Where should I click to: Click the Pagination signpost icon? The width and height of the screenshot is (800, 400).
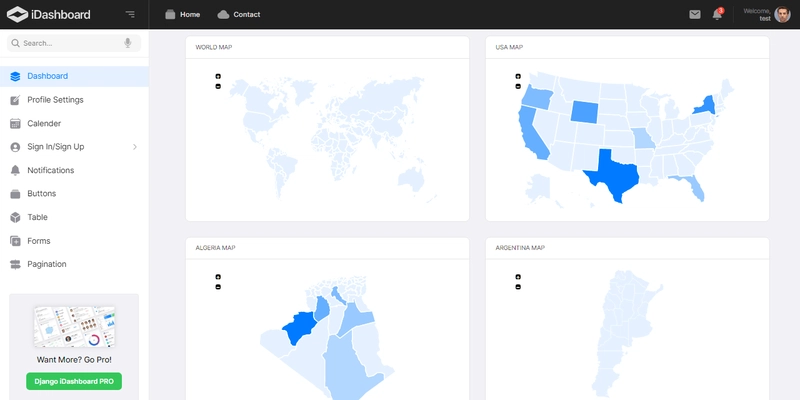[x=15, y=264]
